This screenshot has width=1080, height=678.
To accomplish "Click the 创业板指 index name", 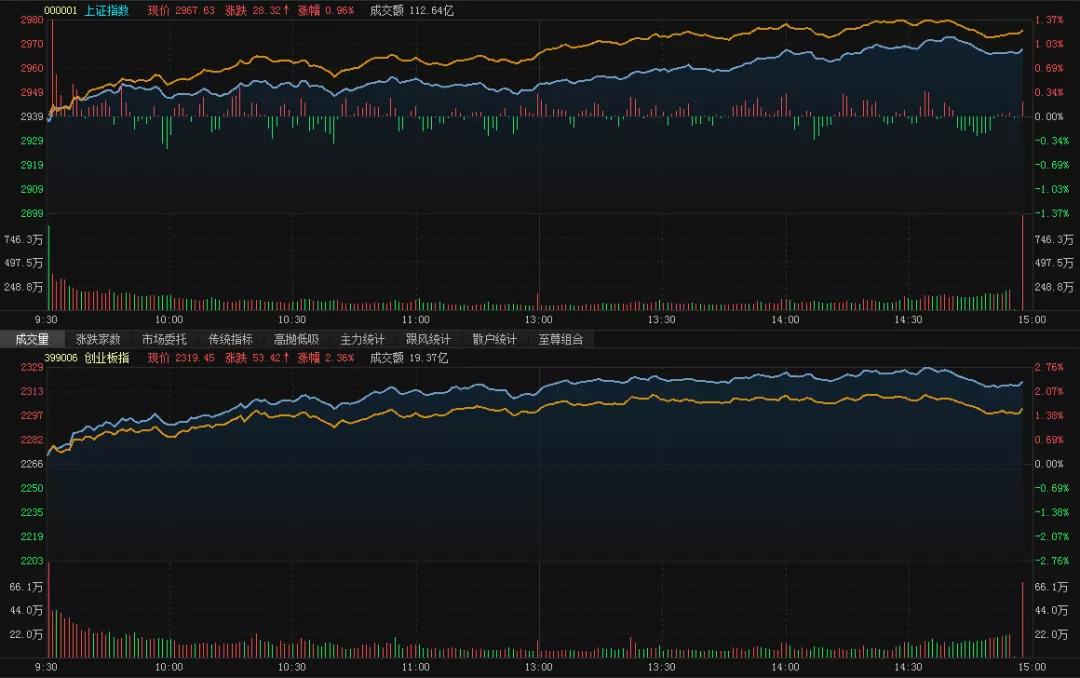I will [x=107, y=358].
